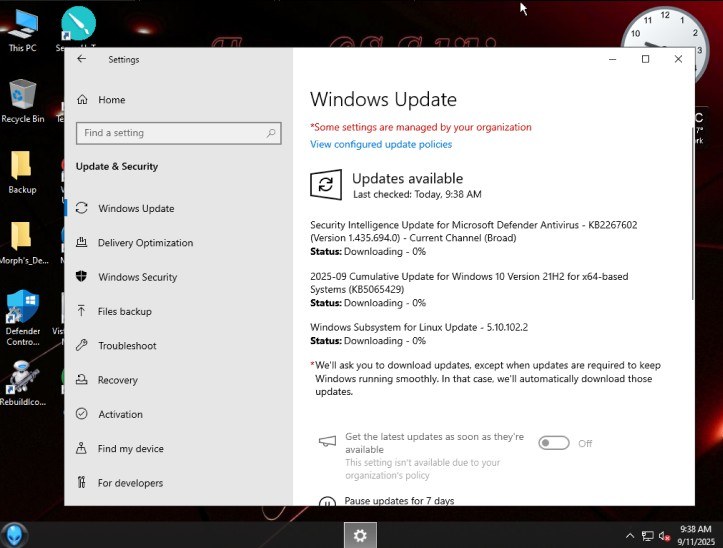Click the Windows Security shield icon
The height and width of the screenshot is (548, 723).
82,276
